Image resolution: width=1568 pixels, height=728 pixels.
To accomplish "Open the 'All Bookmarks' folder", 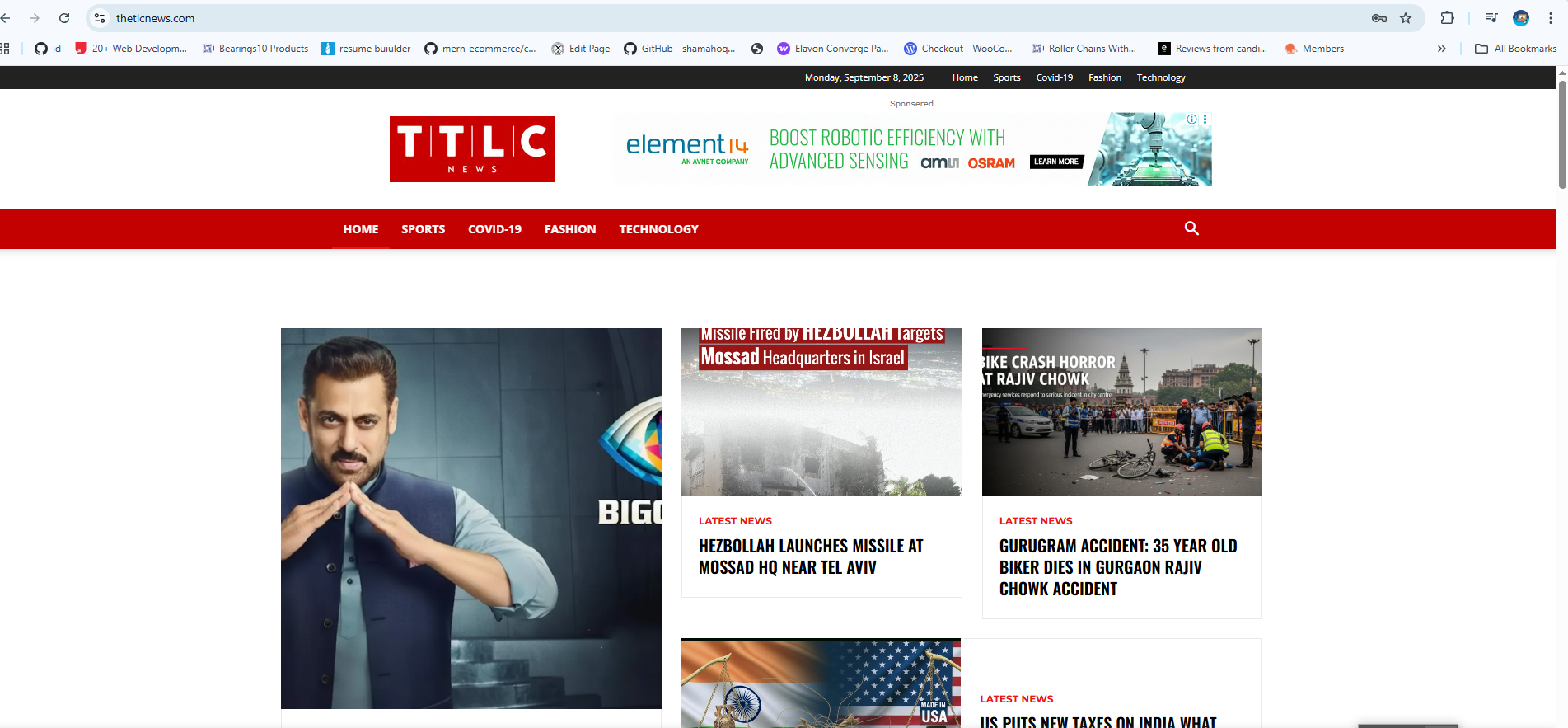I will click(1516, 49).
